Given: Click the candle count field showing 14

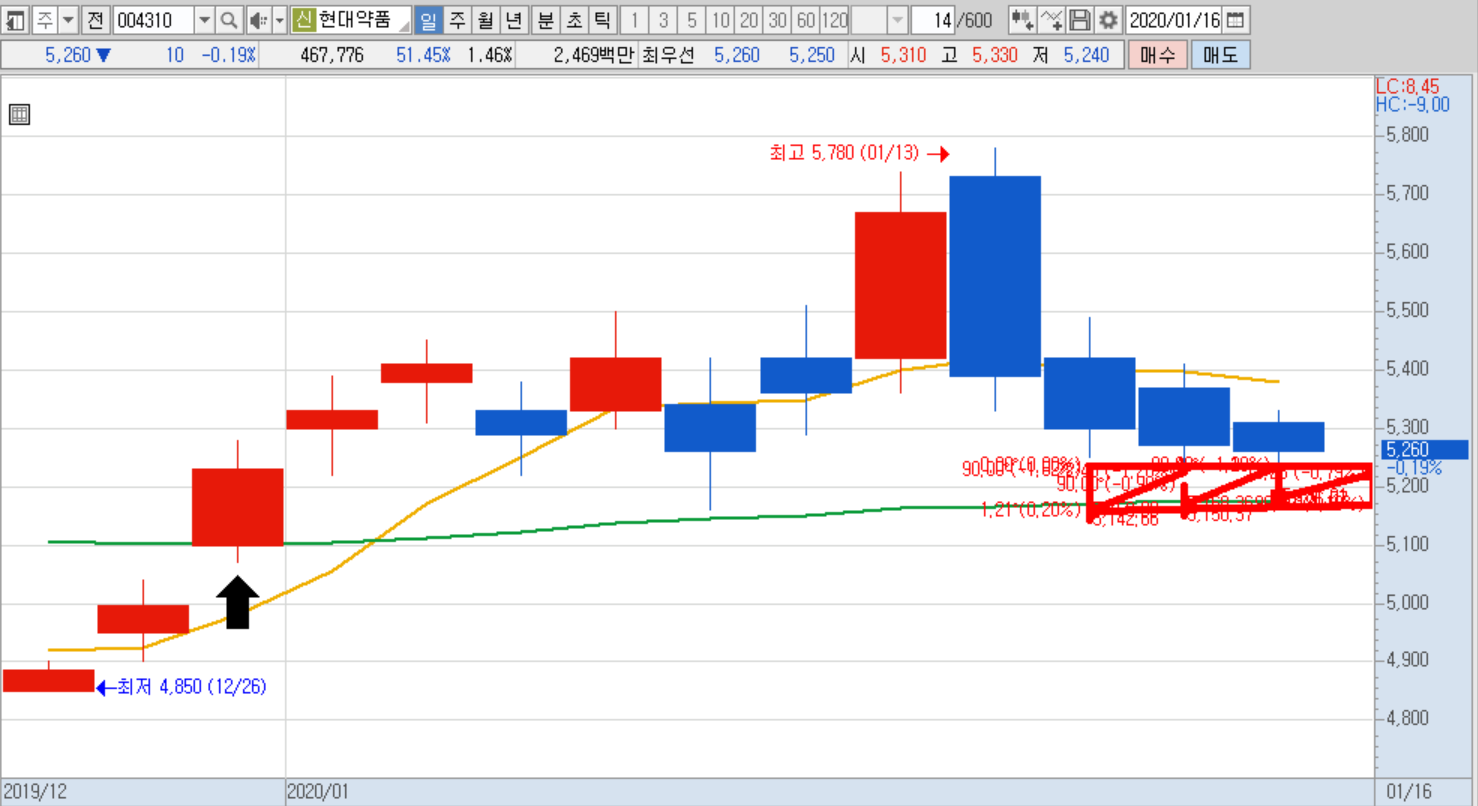Looking at the screenshot, I should (933, 19).
